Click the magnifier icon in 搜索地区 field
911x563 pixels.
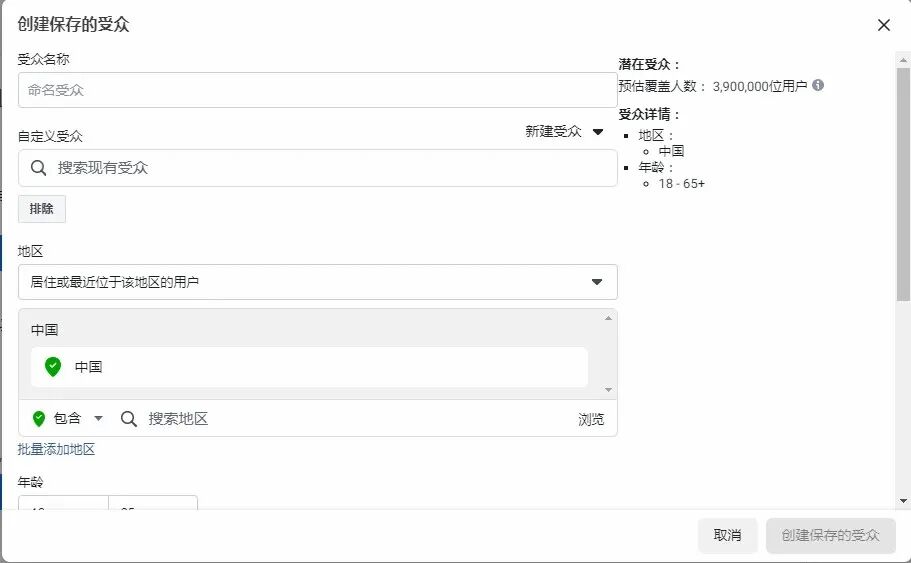[128, 419]
